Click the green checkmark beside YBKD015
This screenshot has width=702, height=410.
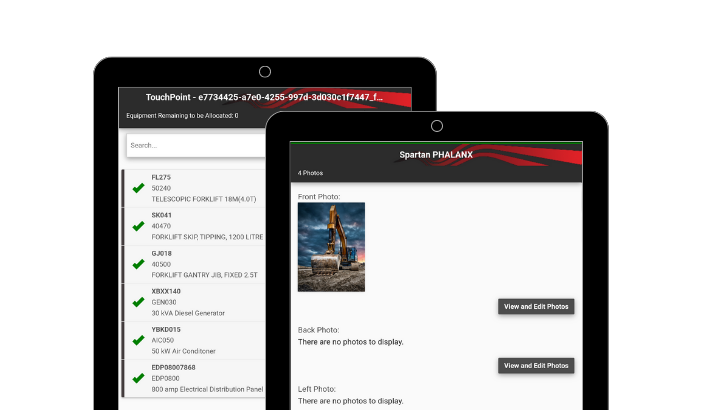point(138,340)
